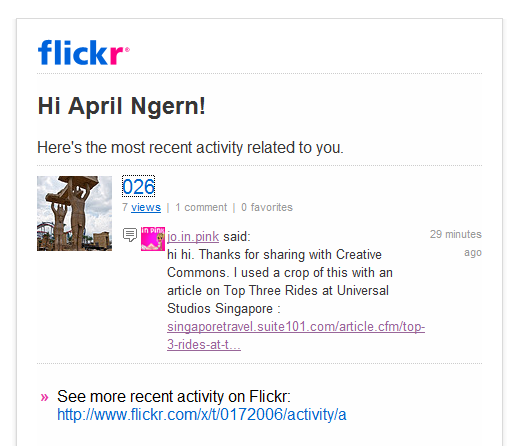Click the 'Here's the most recent activity' line
The image size is (527, 446).
tap(190, 148)
